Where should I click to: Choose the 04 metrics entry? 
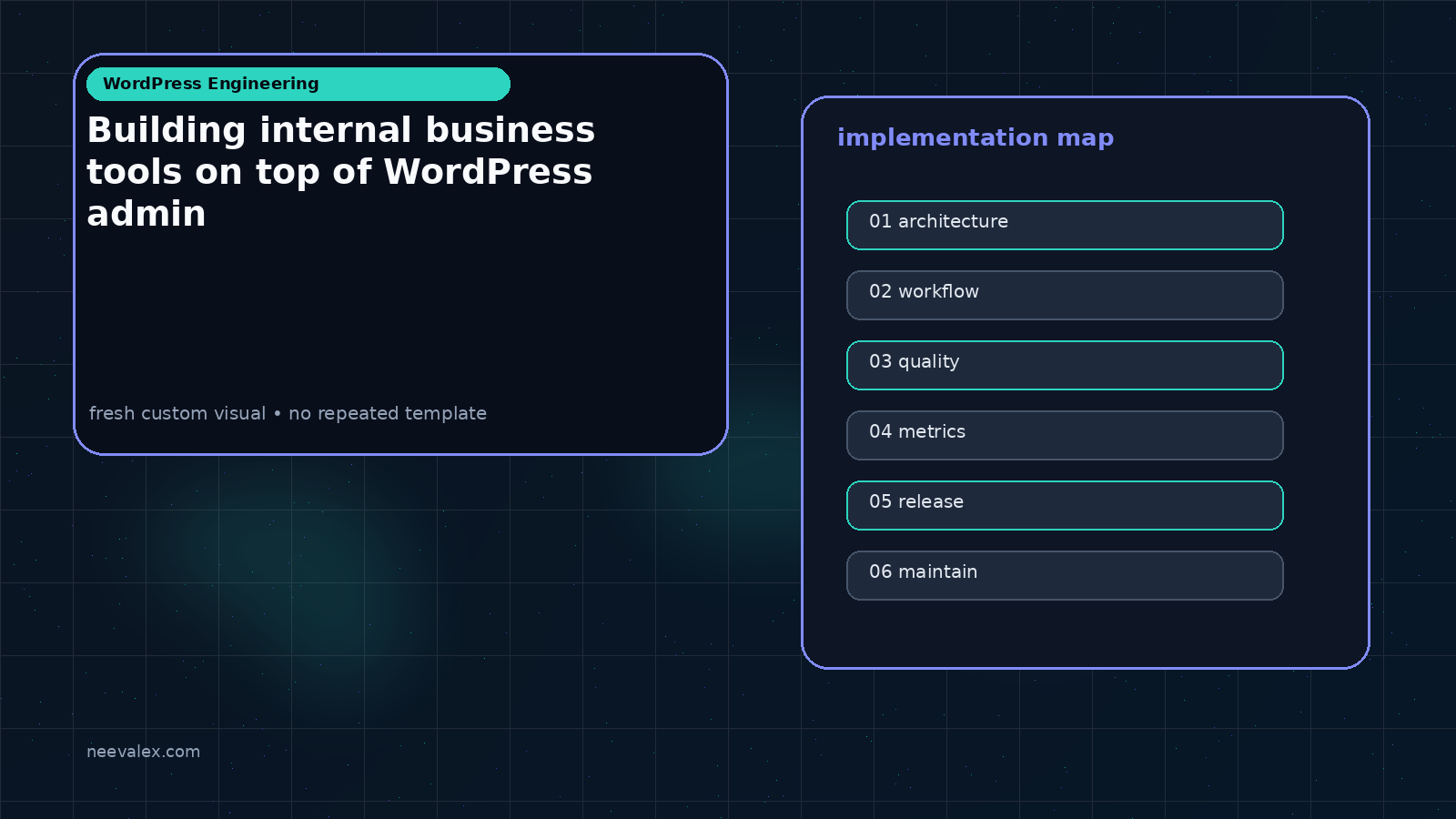pyautogui.click(x=1065, y=435)
